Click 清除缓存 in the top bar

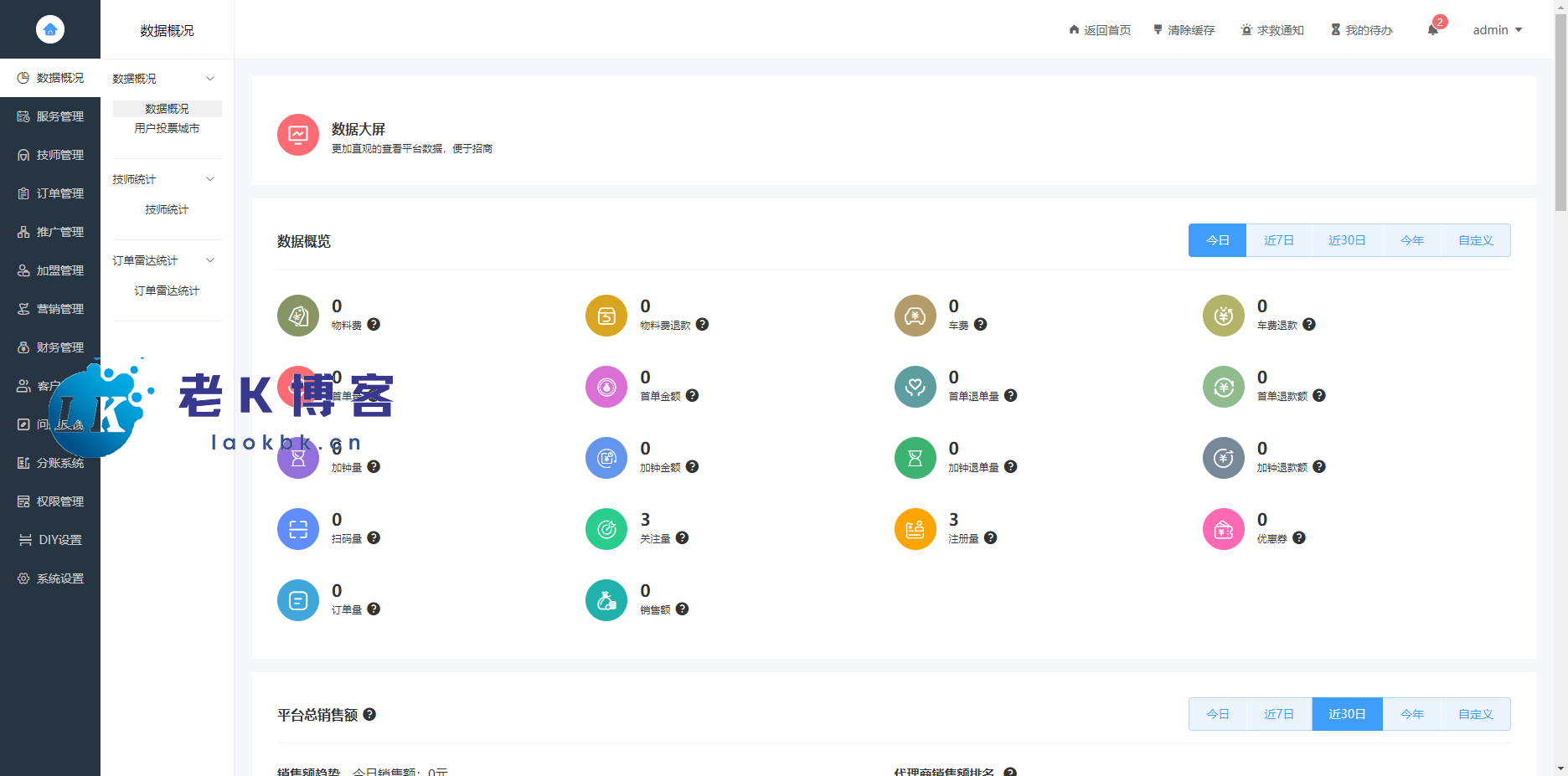[x=1184, y=30]
